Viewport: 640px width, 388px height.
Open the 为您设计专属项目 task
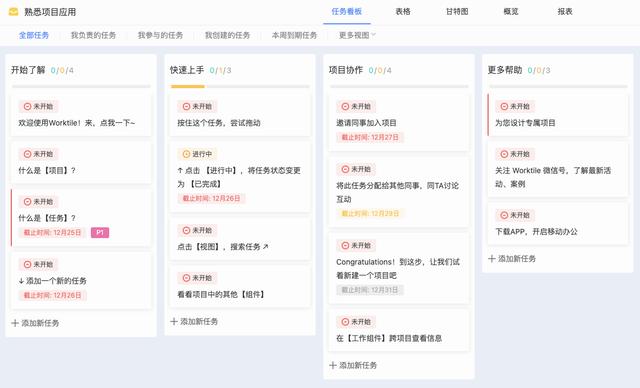(558, 115)
